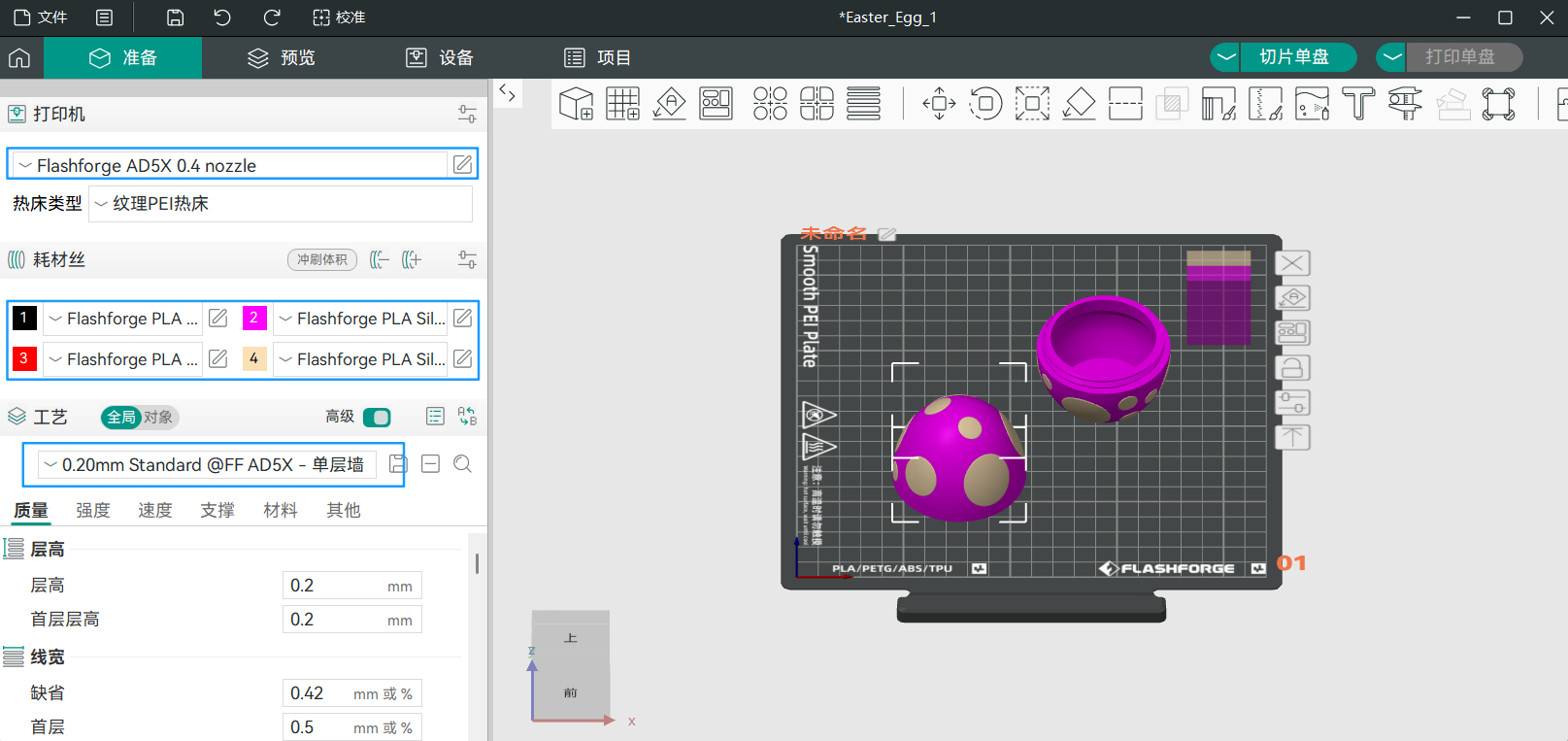Screen dimensions: 1568x741
Task: Open the 强度 strength settings tab
Action: pos(93,510)
